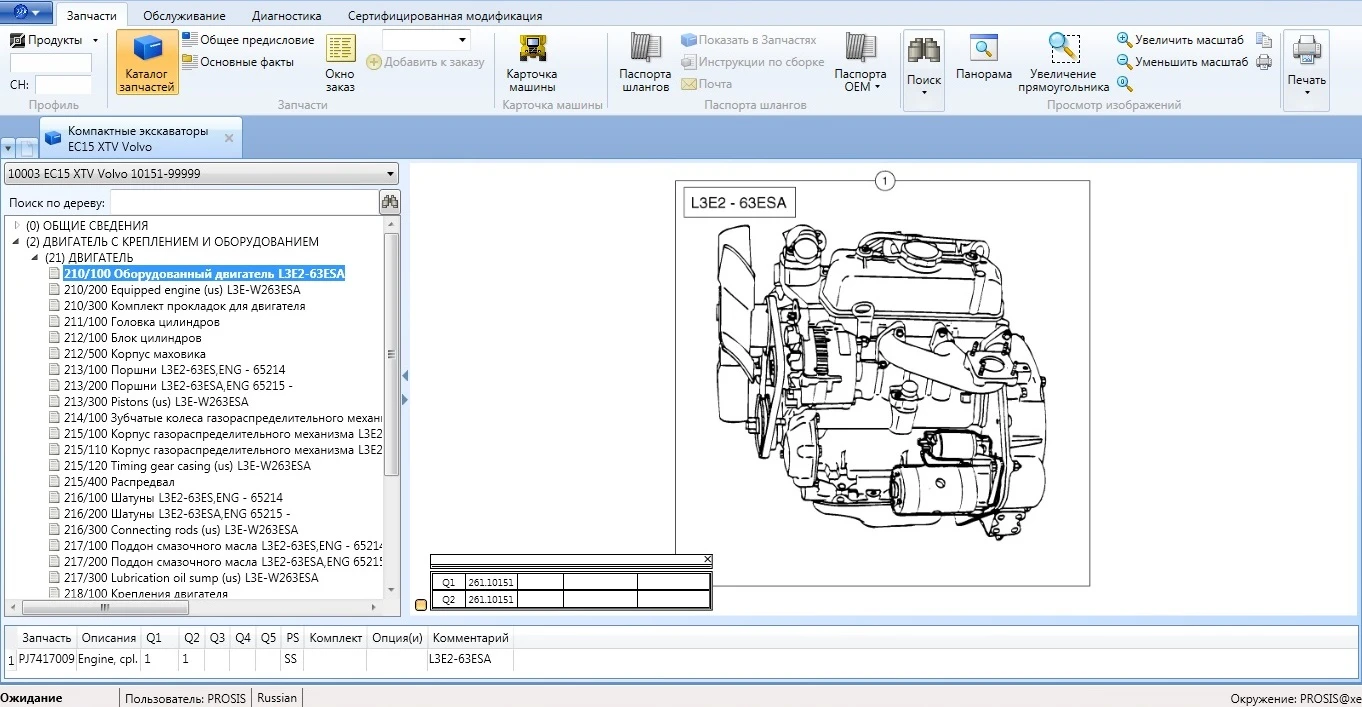This screenshot has width=1362, height=707.
Task: Click in the Поиск по дереву search field
Action: tap(243, 203)
